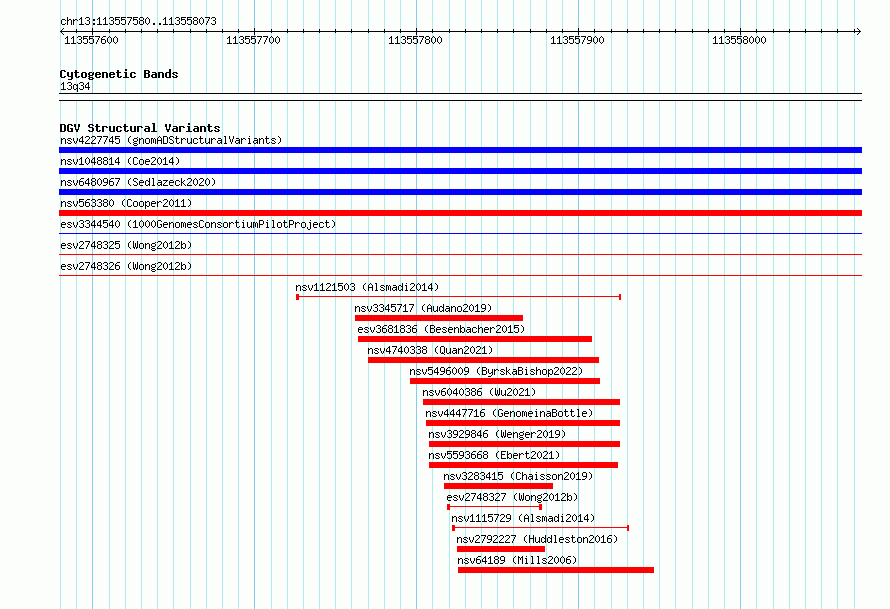Click the chr13:113557580..113558073 coordinate label
This screenshot has height=609, width=890.
pyautogui.click(x=138, y=21)
